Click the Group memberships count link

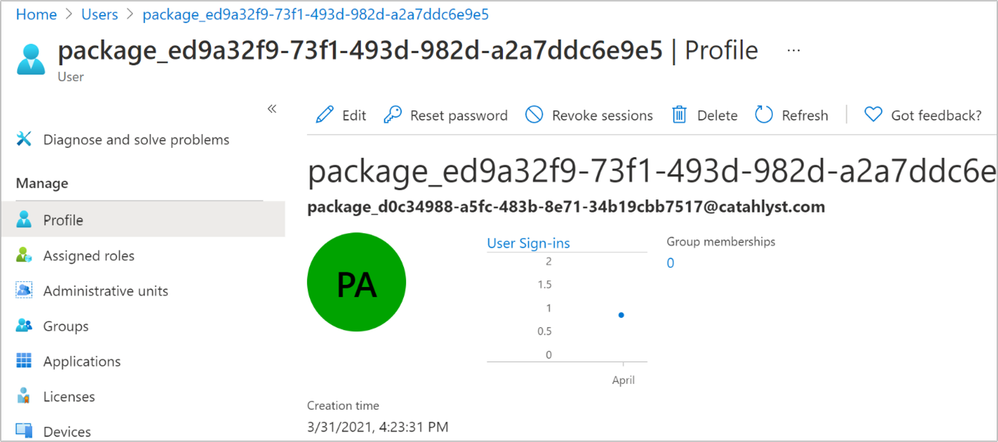click(670, 263)
